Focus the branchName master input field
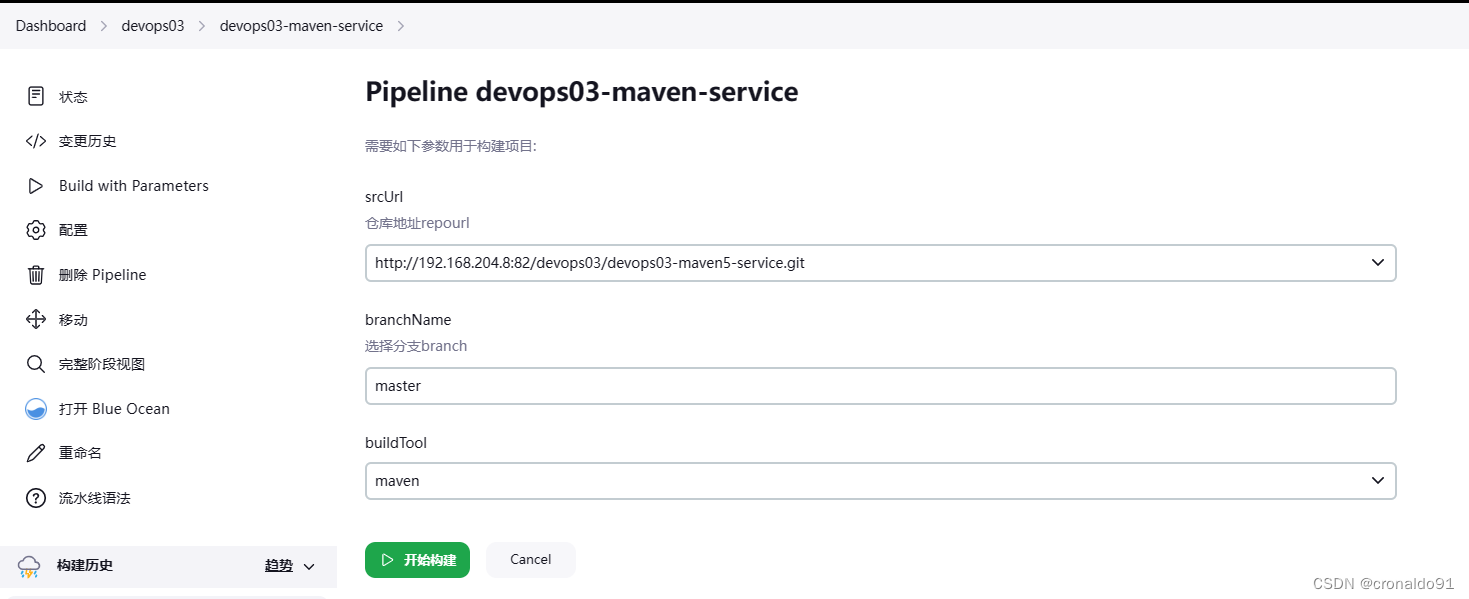1469x599 pixels. [880, 386]
